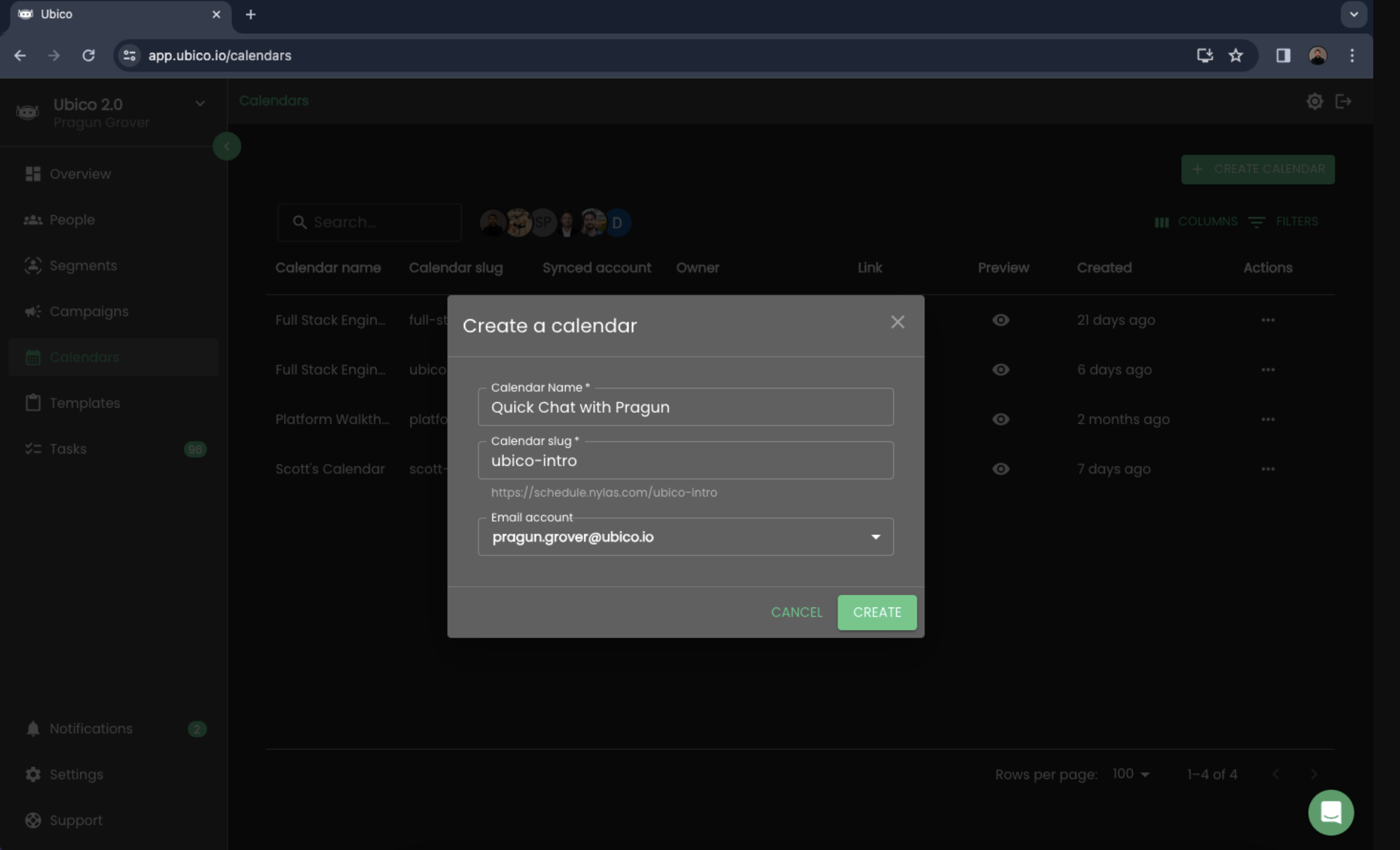
Task: Open Templates from the sidebar
Action: [113, 403]
